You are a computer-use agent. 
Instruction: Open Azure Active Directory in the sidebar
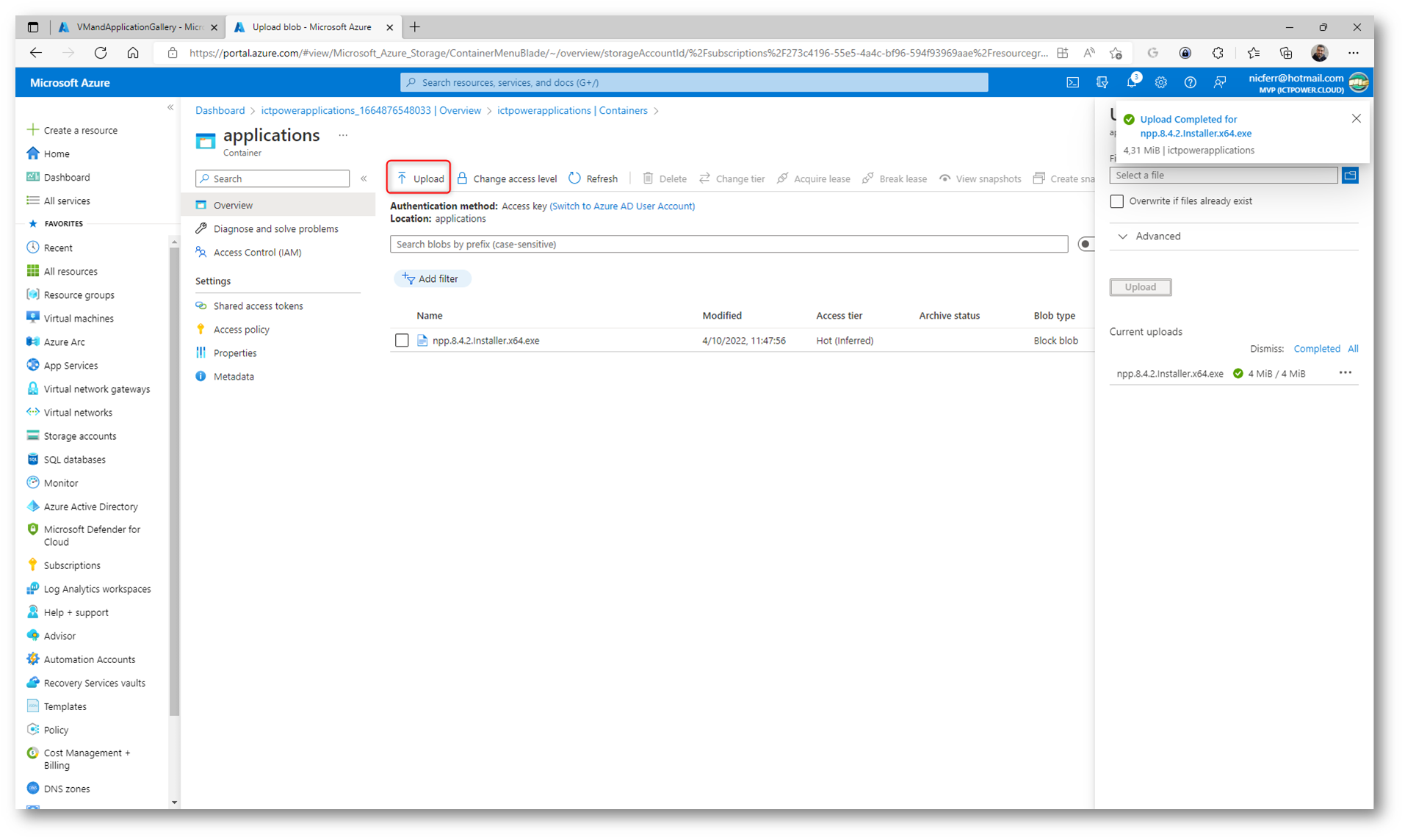pyautogui.click(x=90, y=507)
